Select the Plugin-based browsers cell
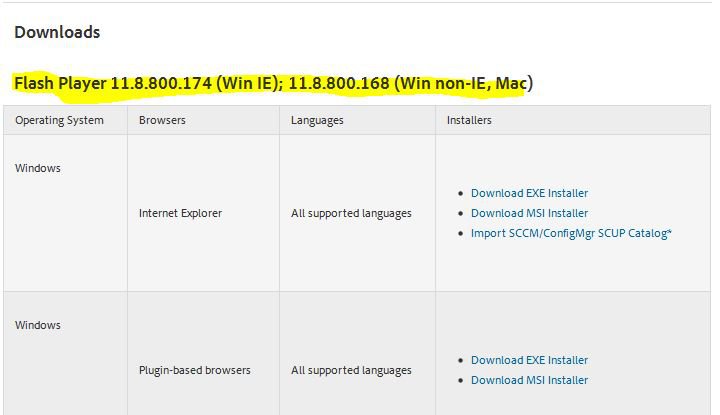The image size is (720, 415). 194,370
